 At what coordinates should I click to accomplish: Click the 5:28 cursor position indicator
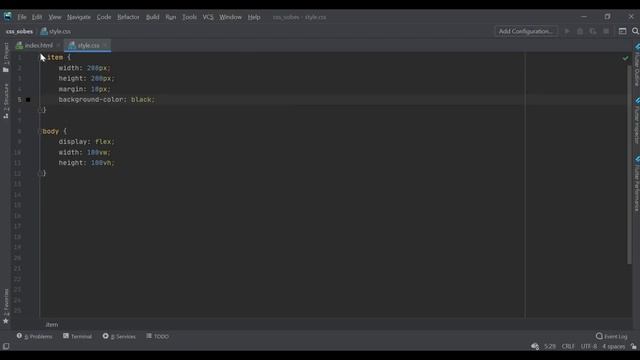tap(549, 346)
